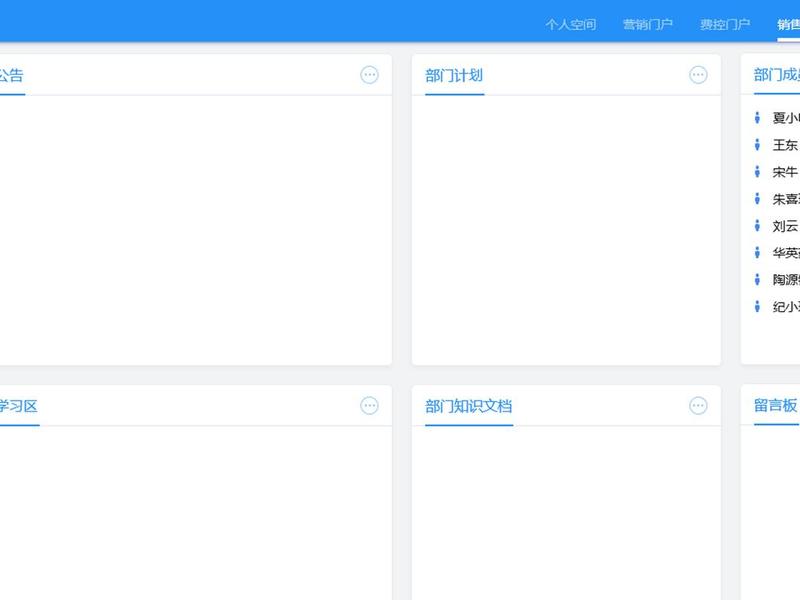Click the 部门成员 card heading

[777, 75]
